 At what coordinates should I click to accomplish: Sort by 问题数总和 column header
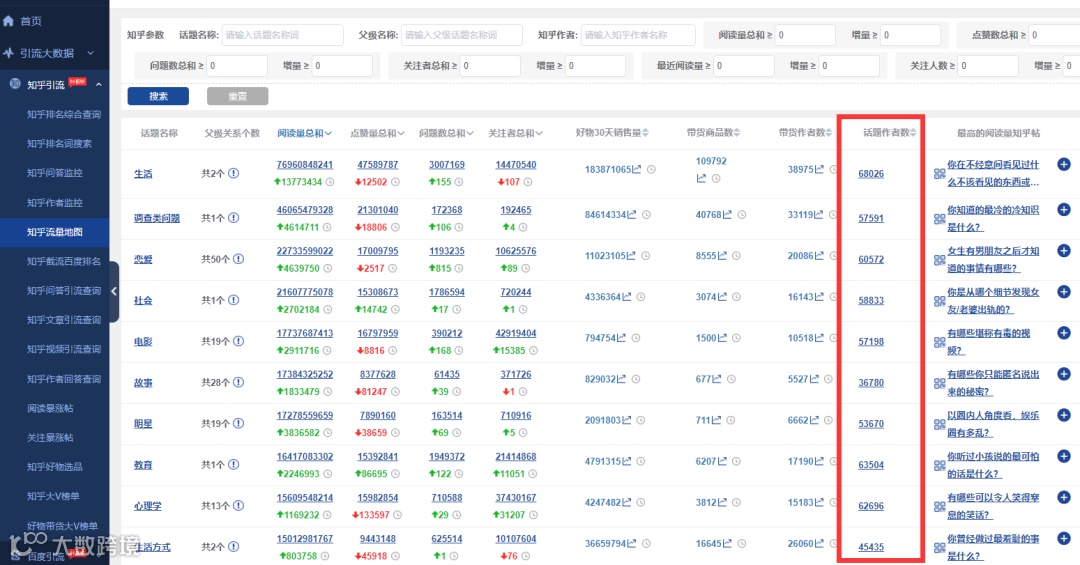coord(446,133)
